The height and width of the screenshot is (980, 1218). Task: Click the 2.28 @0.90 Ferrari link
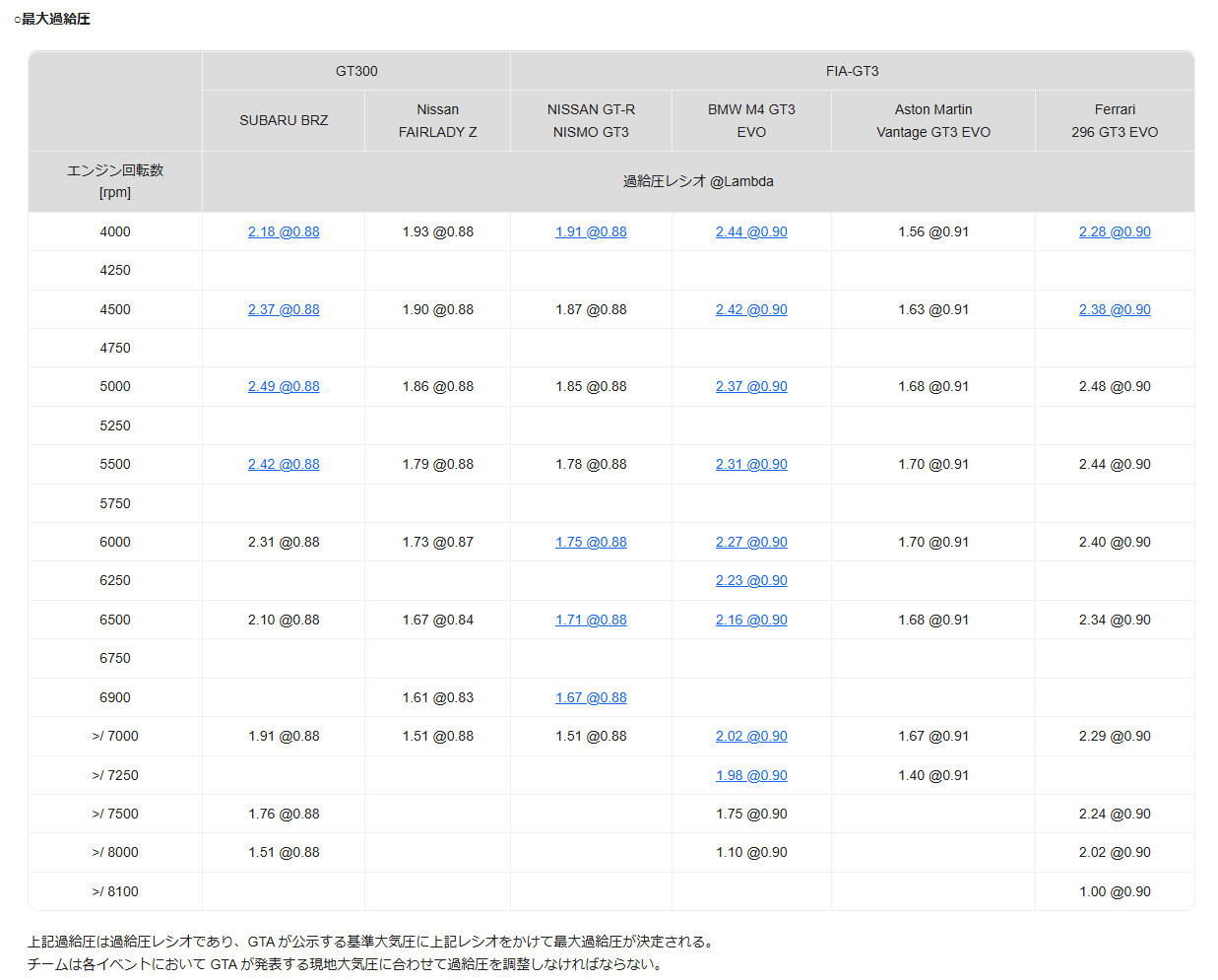tap(1115, 231)
